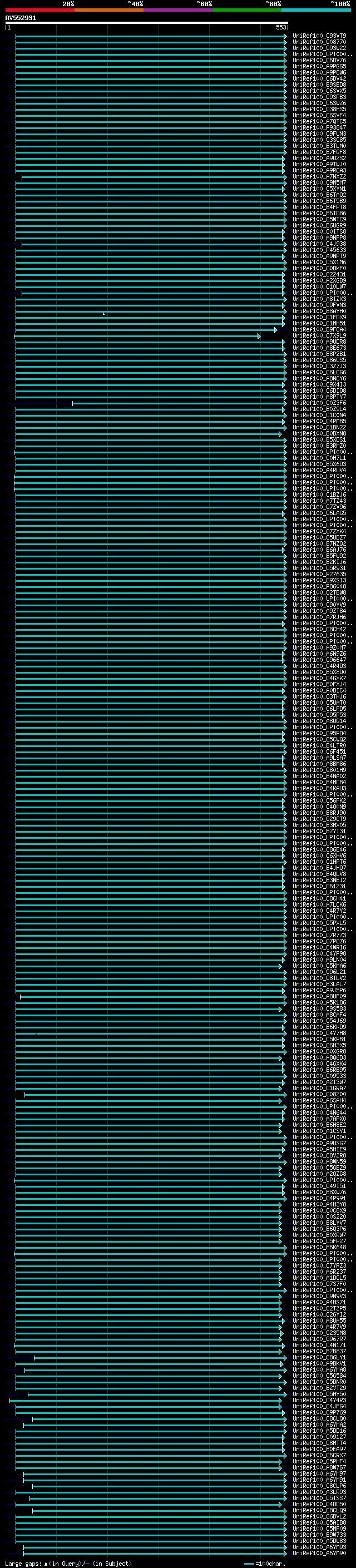Click the AV552931 query name label
356x1568 pixels.
[21, 18]
